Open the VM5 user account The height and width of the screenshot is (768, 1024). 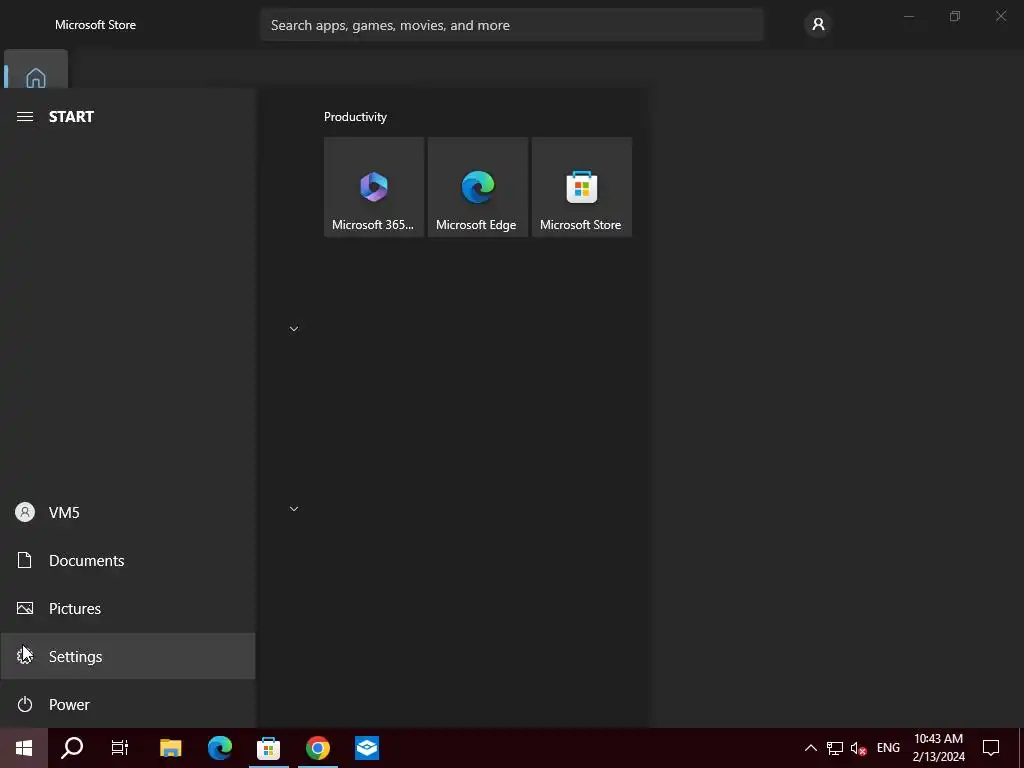coord(128,513)
